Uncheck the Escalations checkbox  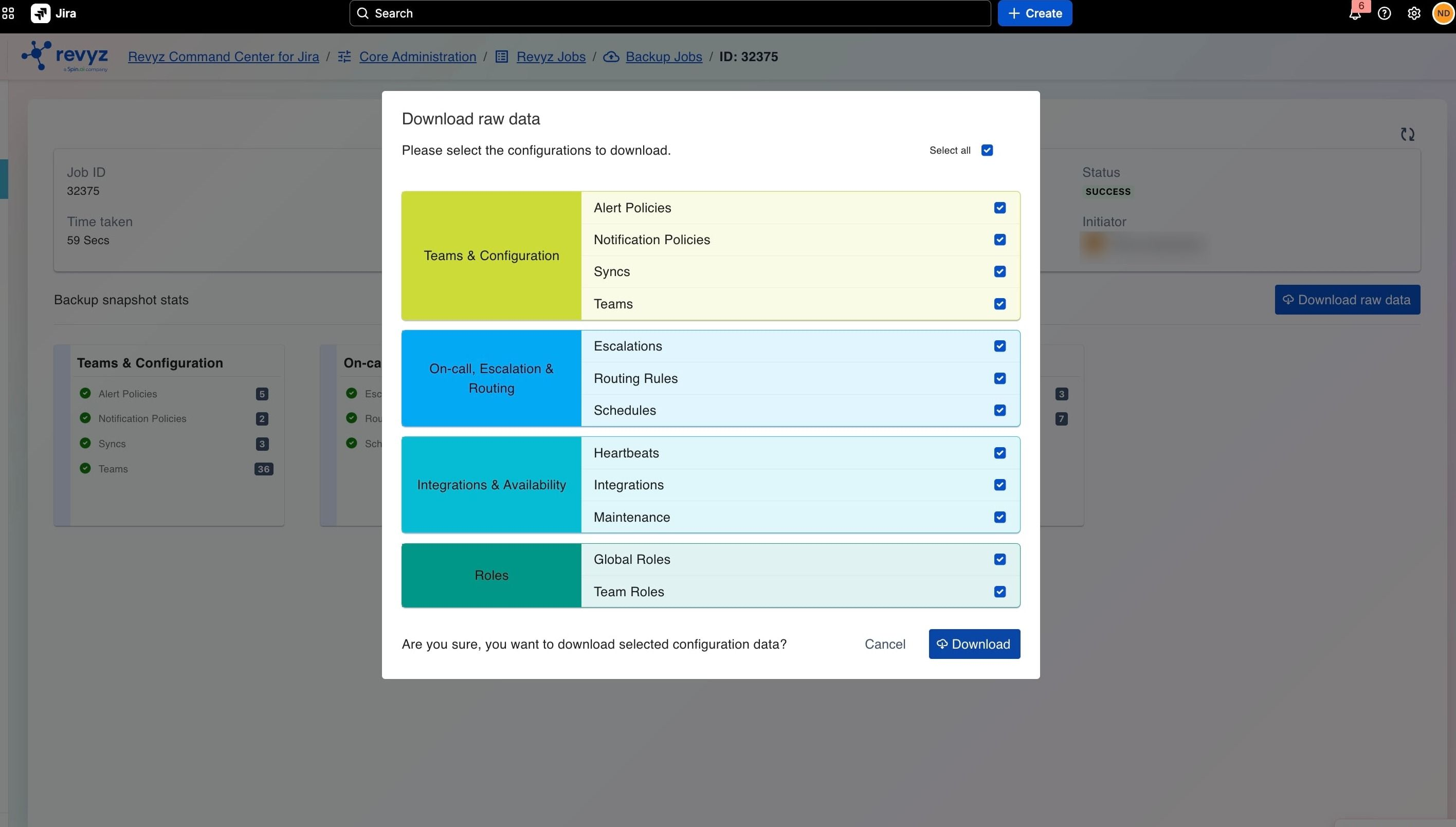click(x=1000, y=346)
